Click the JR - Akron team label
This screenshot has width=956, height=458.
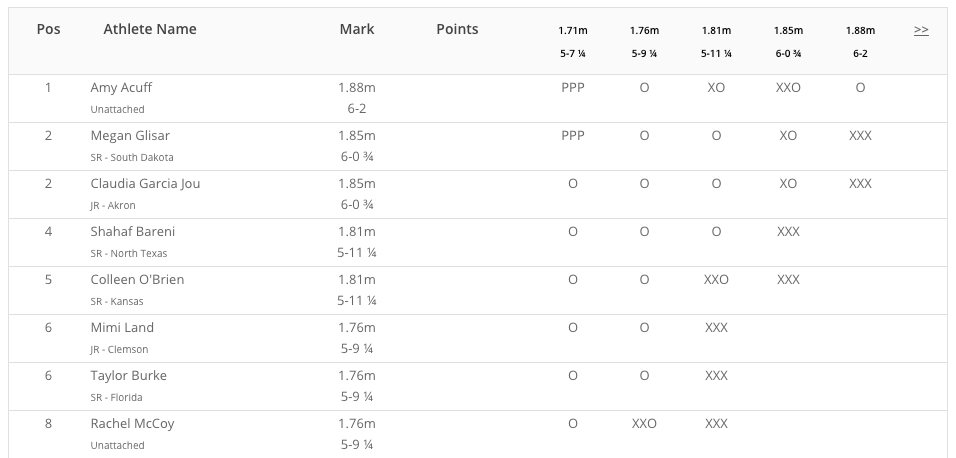tap(113, 206)
